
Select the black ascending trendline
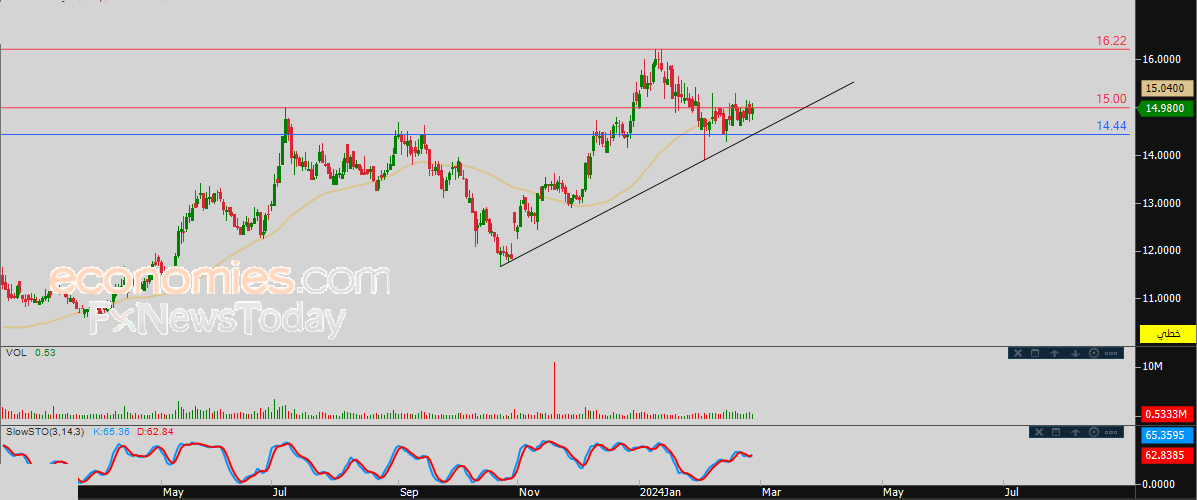pos(677,174)
